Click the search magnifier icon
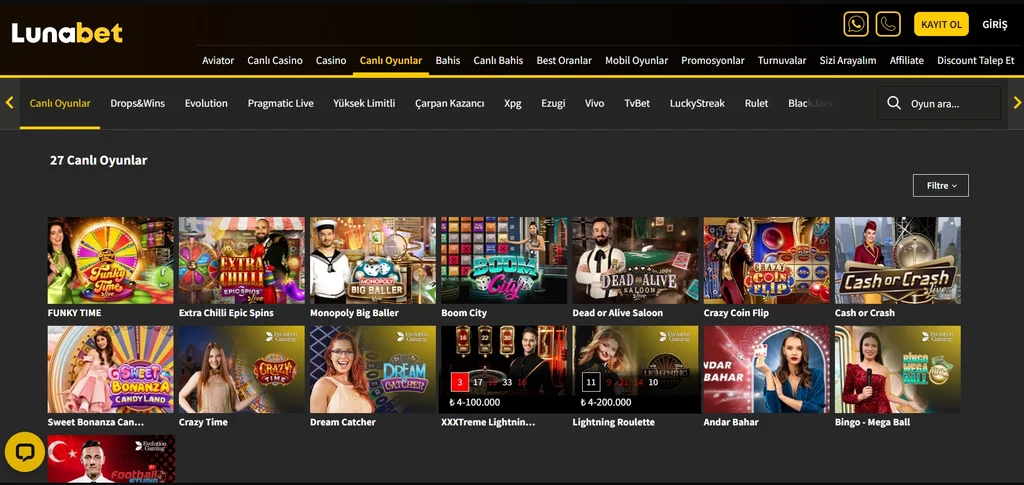 click(x=894, y=103)
